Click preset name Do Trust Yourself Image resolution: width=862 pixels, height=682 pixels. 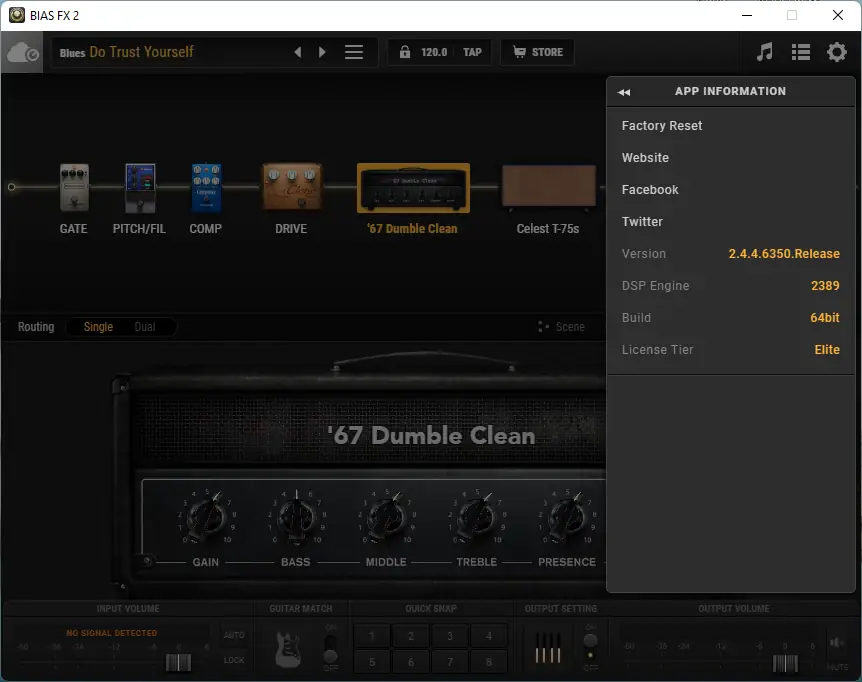141,52
